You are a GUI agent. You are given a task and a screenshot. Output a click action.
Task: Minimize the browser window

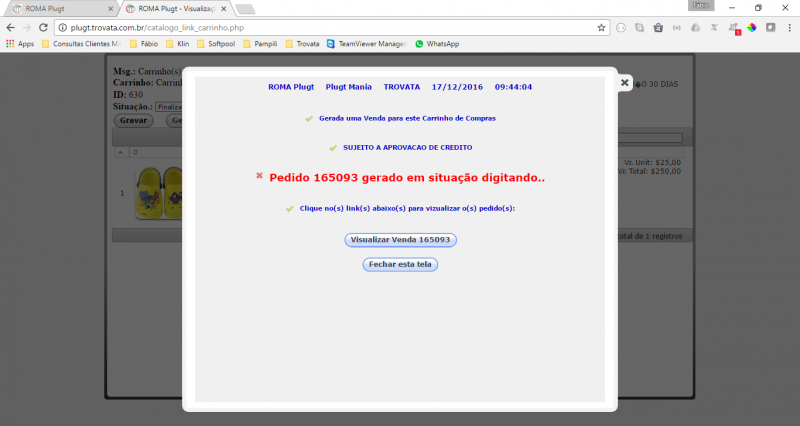[732, 8]
